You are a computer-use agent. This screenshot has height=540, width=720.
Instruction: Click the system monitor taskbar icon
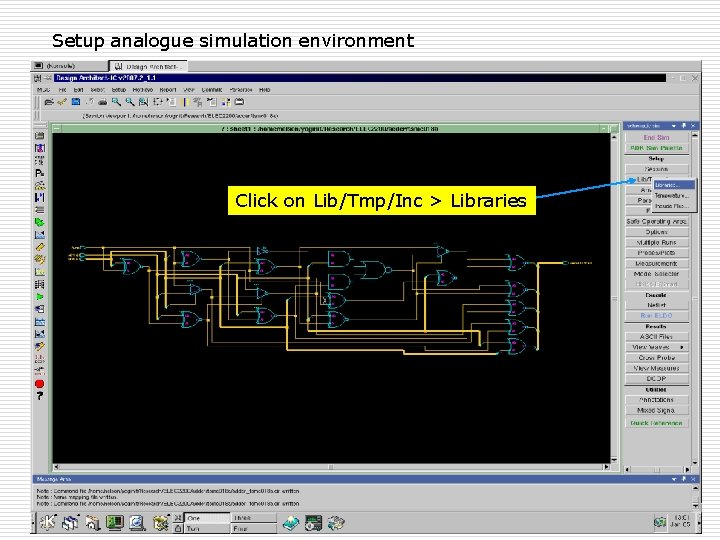(x=314, y=523)
